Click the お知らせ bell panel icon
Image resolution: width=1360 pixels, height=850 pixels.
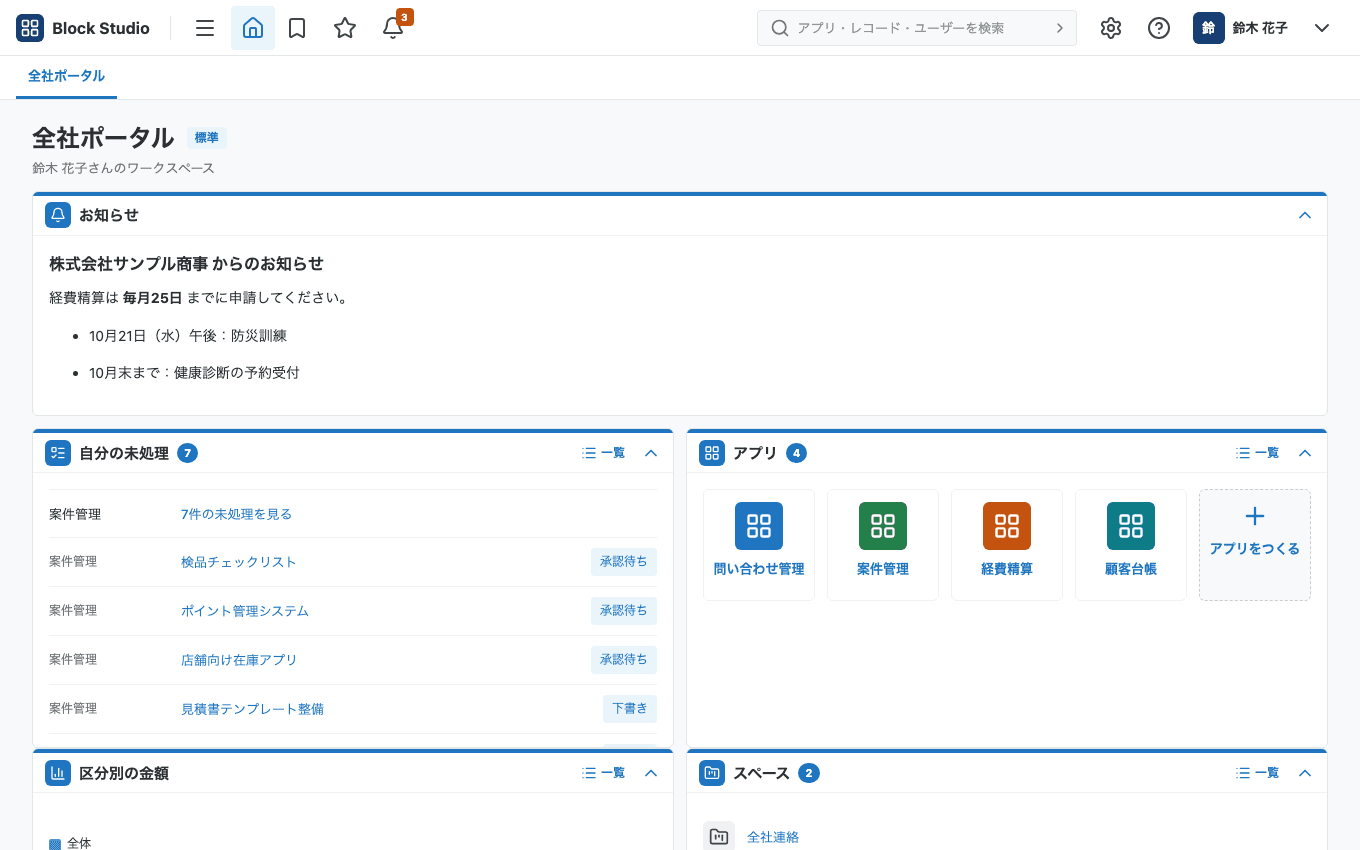click(x=58, y=215)
